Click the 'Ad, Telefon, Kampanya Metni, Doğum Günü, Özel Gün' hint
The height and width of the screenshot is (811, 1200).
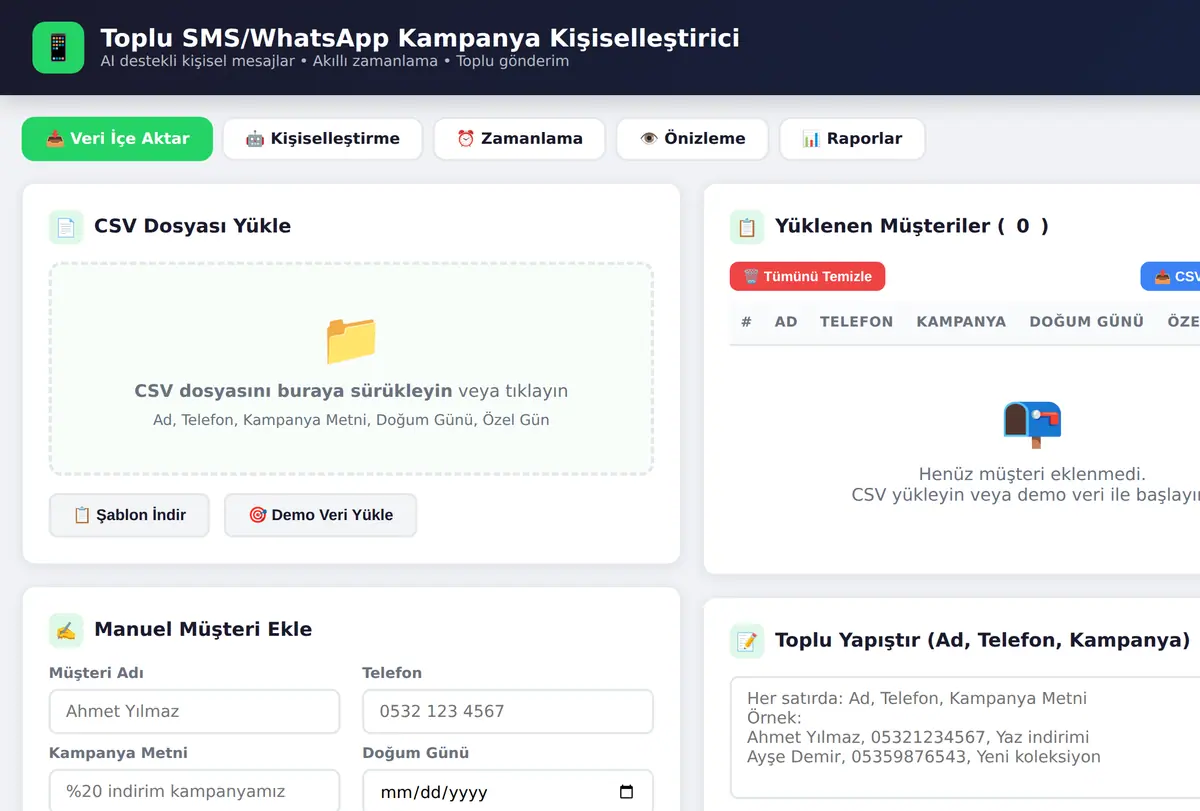(351, 420)
